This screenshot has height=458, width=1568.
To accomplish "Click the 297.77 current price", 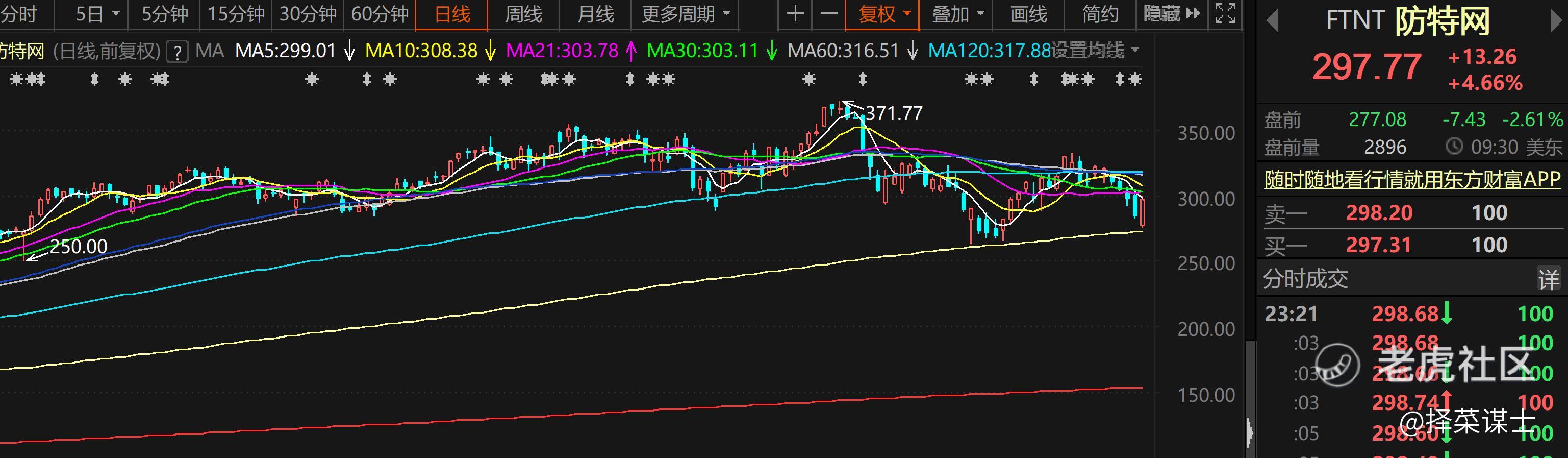I will [x=1367, y=67].
